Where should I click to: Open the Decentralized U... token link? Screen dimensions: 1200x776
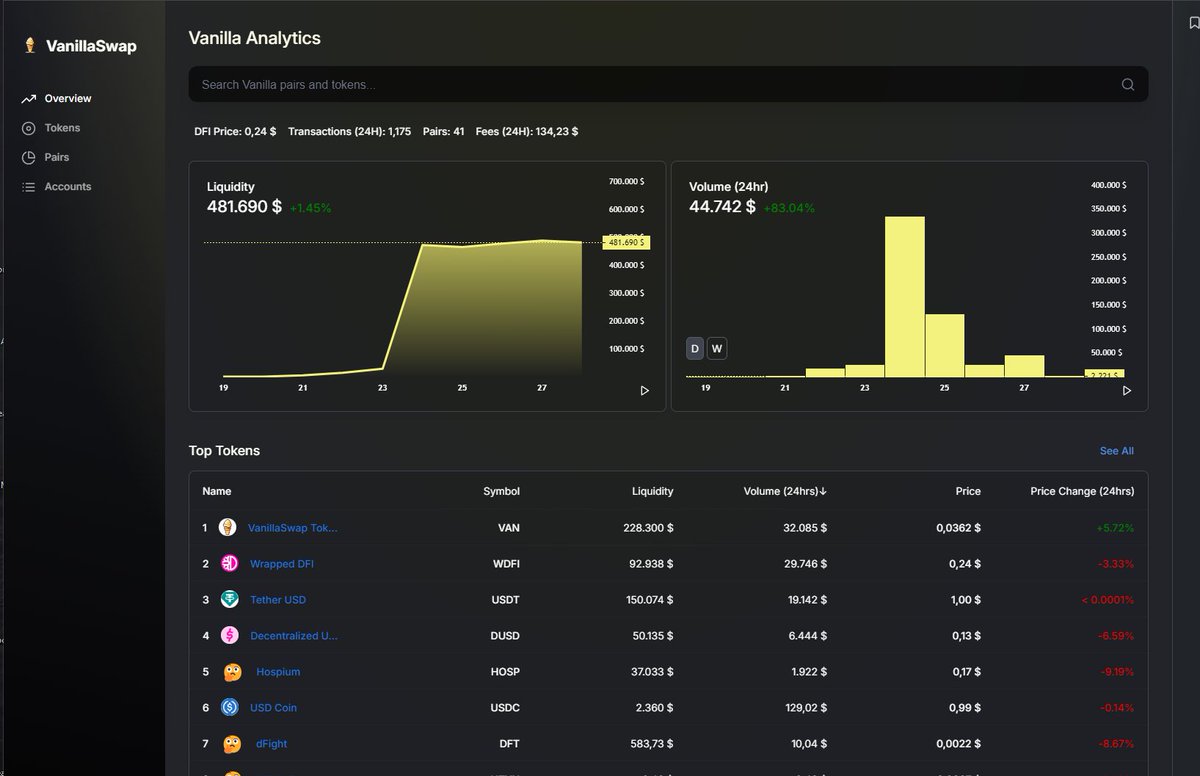pyautogui.click(x=294, y=636)
